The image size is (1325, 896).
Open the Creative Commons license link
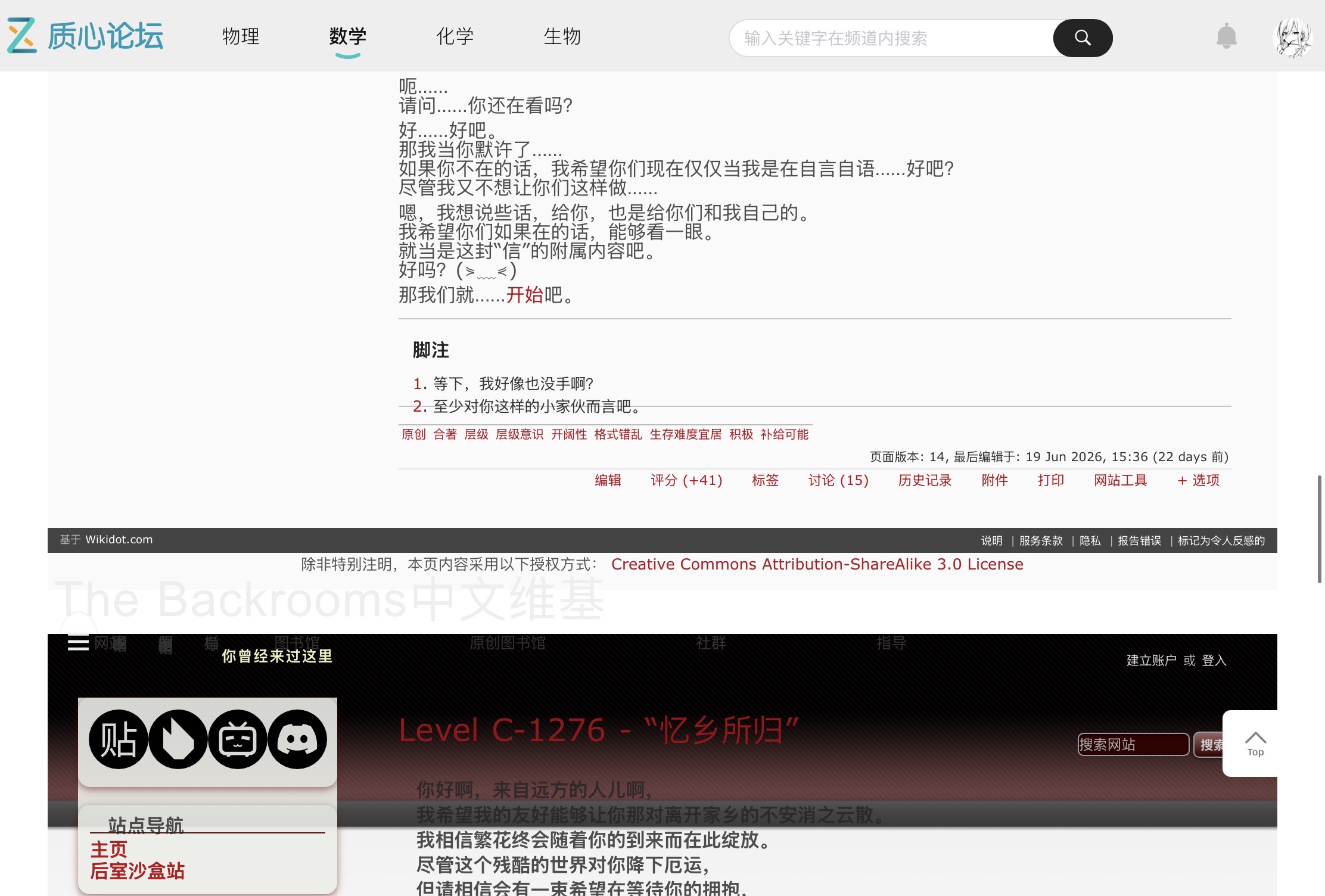[817, 564]
